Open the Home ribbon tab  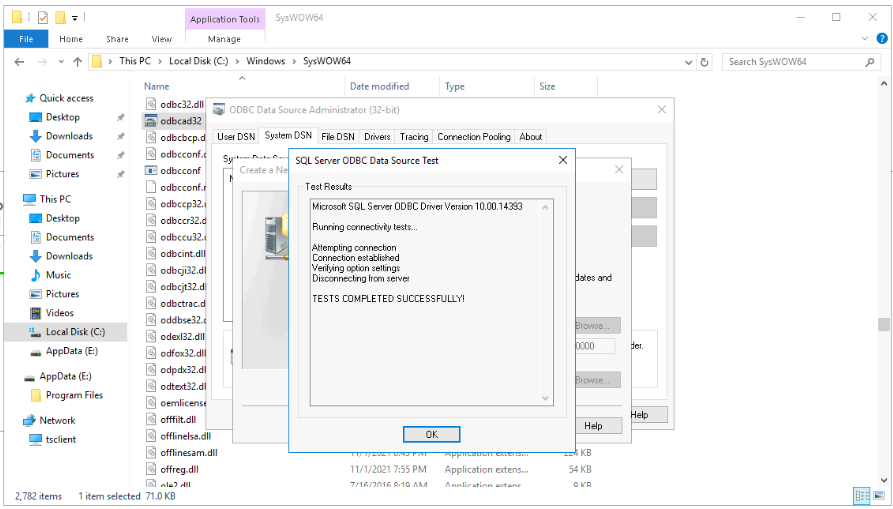click(71, 39)
